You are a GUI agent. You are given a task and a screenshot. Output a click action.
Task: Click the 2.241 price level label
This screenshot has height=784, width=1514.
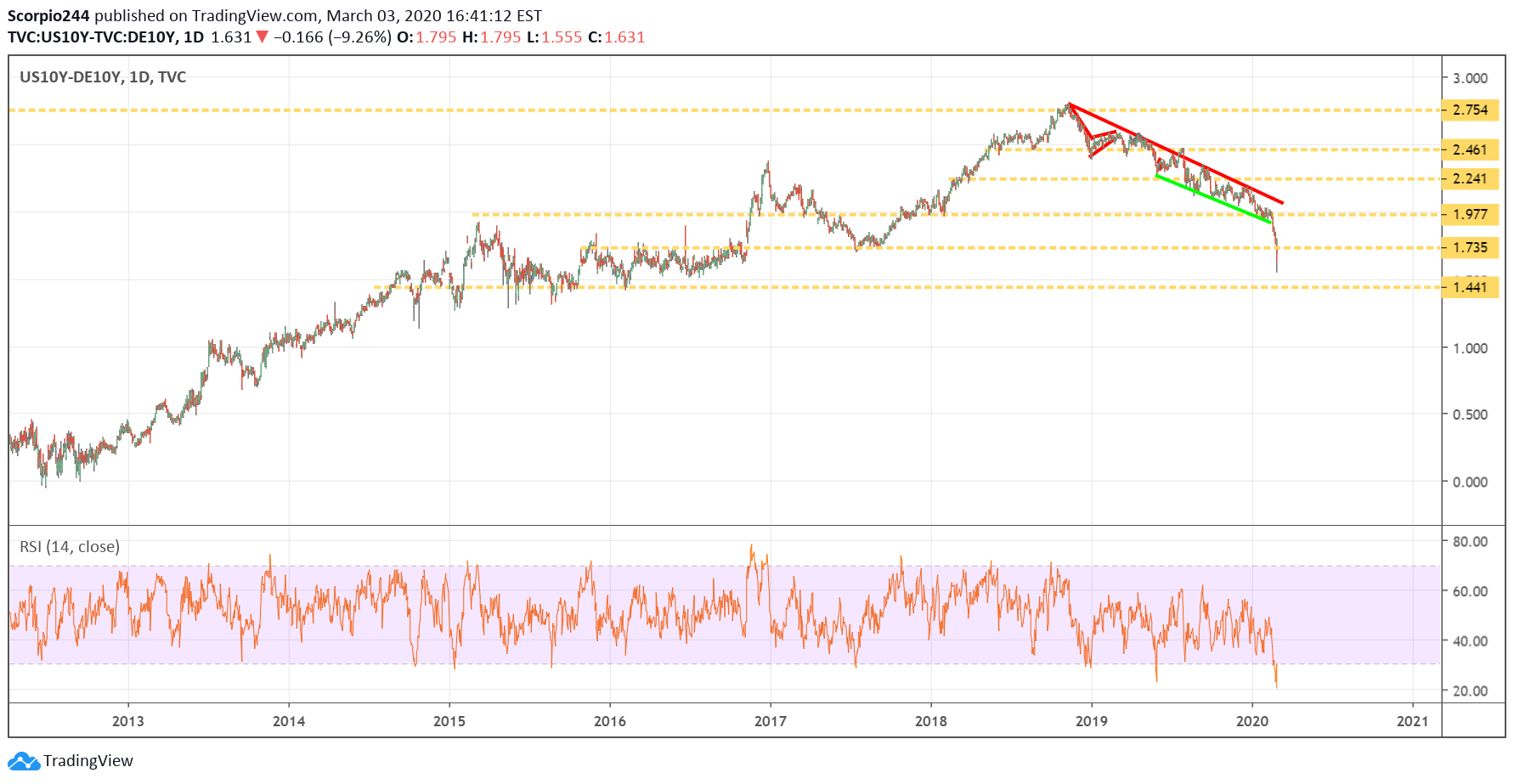pos(1470,178)
